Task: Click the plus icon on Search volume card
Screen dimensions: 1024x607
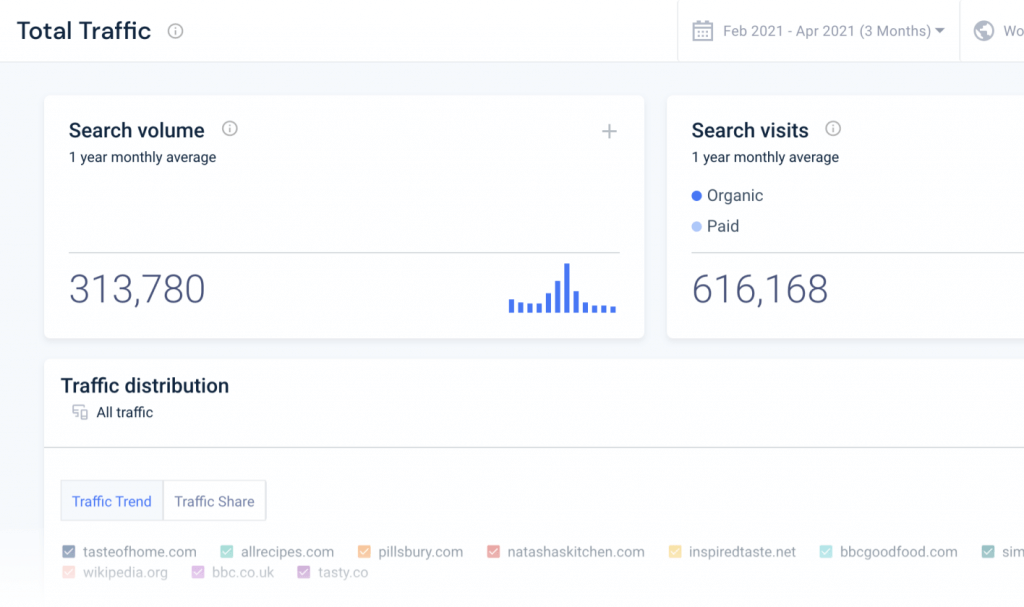Action: point(609,131)
